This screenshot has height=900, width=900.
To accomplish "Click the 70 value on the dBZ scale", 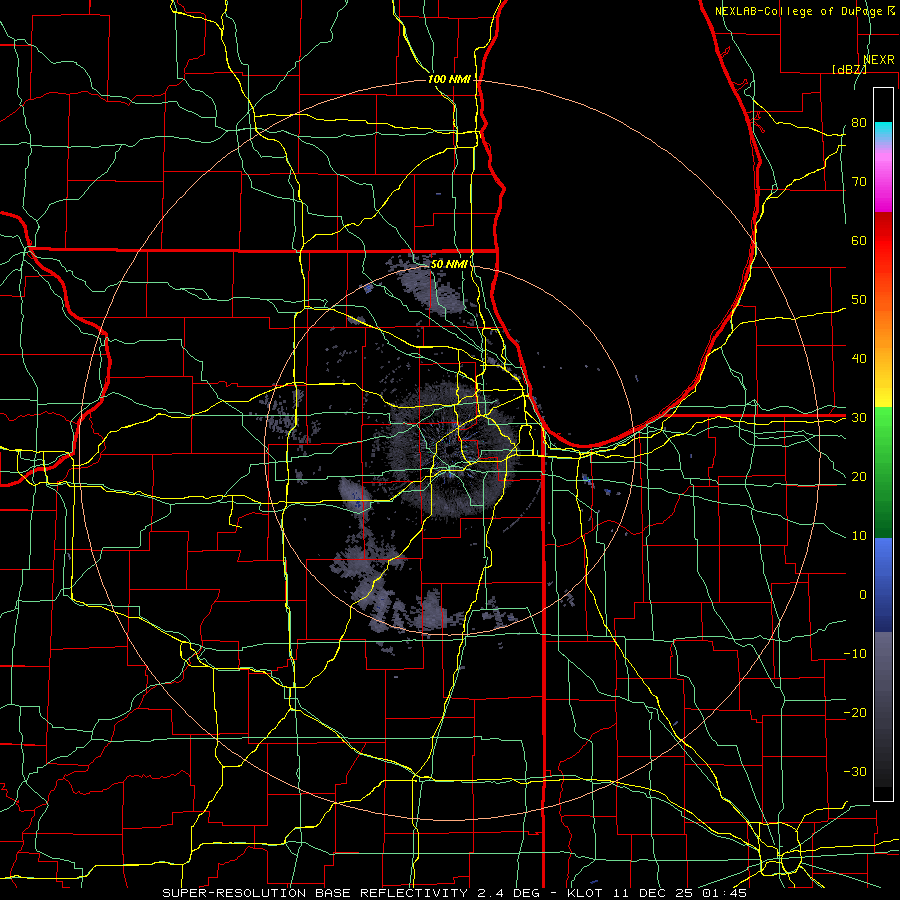I will 859,181.
